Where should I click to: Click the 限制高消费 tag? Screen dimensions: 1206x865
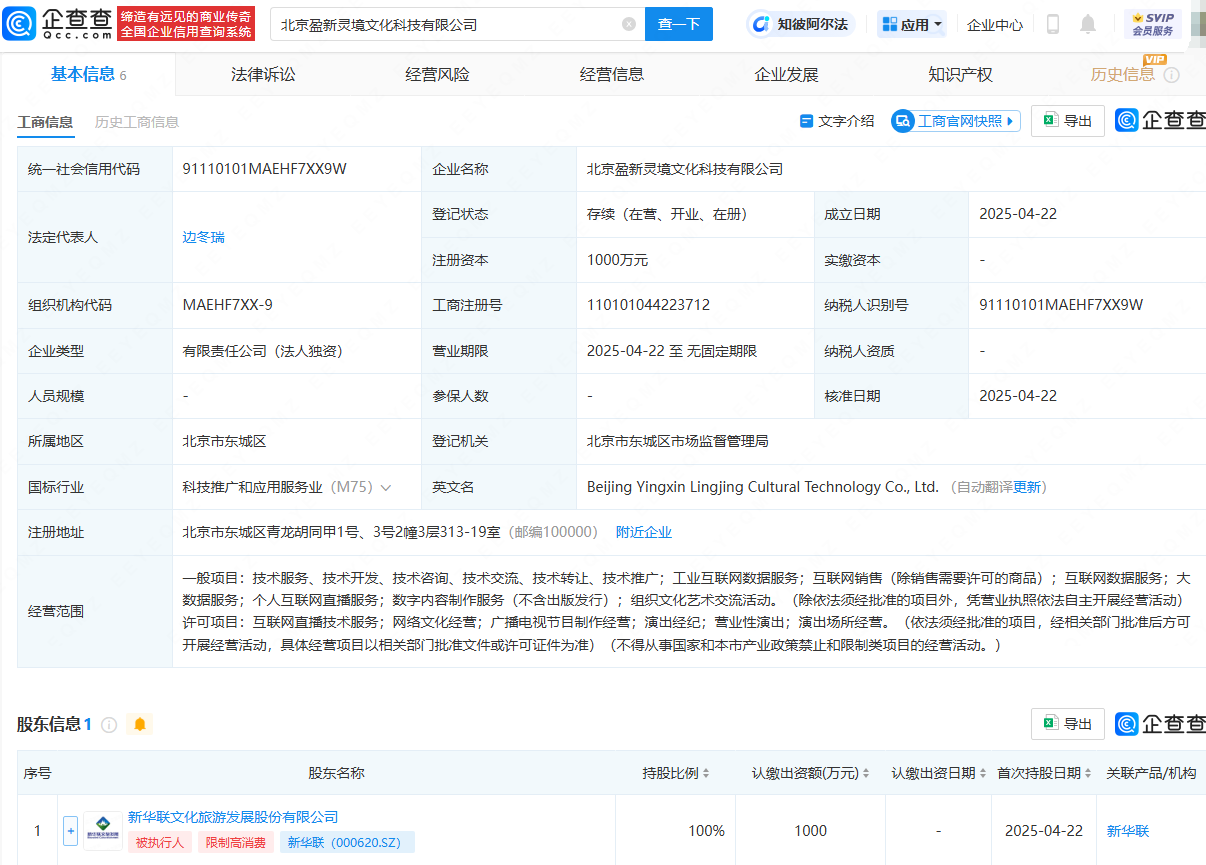tap(235, 842)
